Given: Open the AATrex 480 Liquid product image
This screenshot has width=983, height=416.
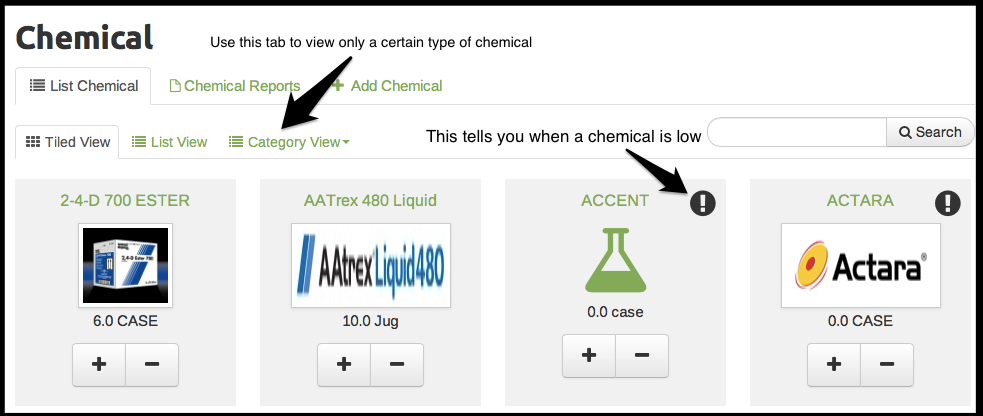Looking at the screenshot, I should pos(371,265).
